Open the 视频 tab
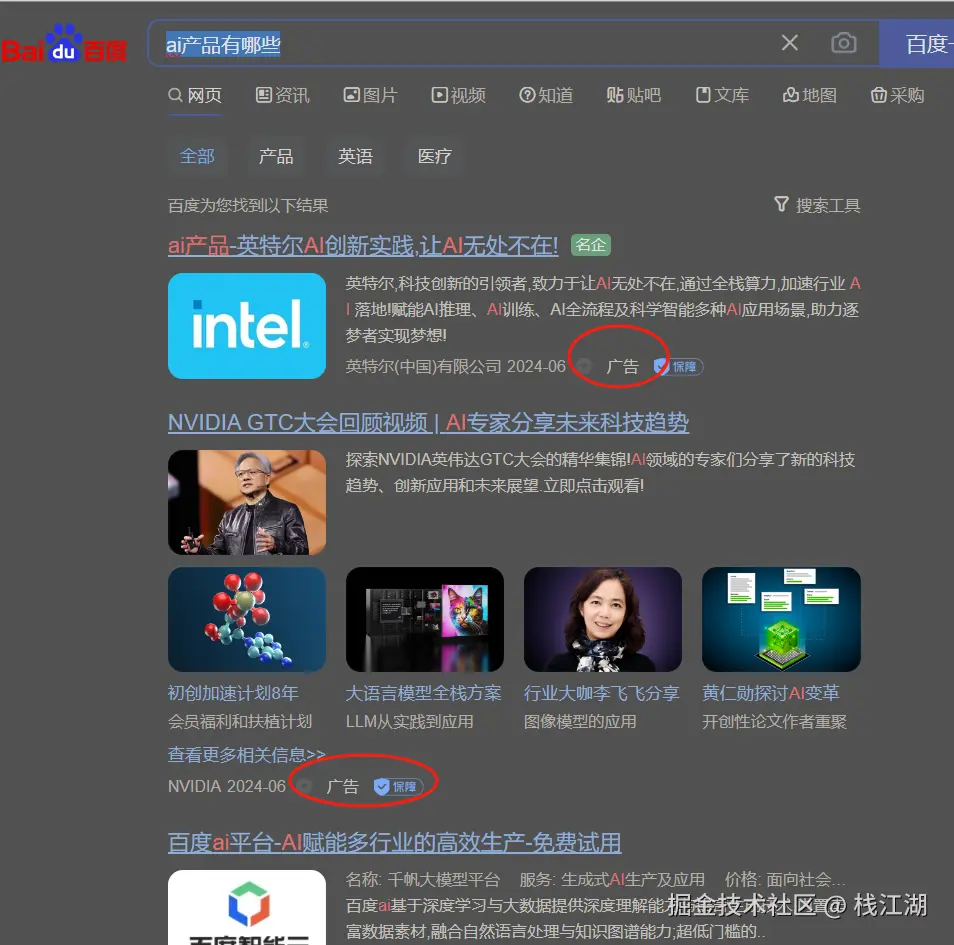Viewport: 954px width, 945px height. 459,95
